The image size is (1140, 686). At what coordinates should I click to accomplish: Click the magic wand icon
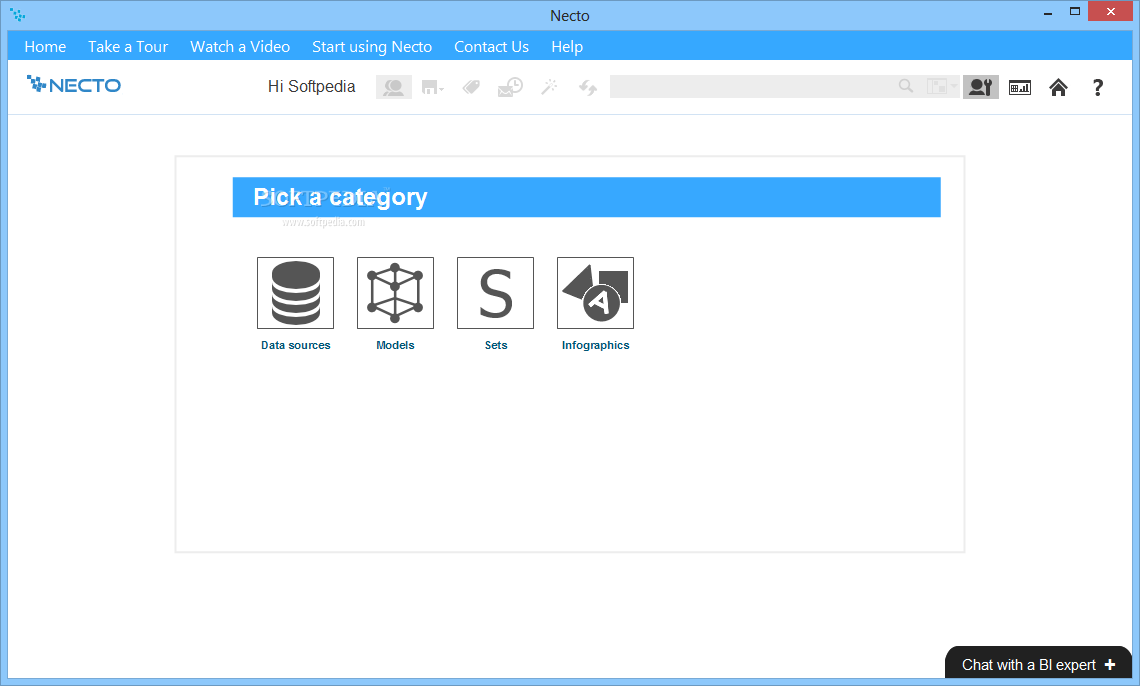click(550, 87)
